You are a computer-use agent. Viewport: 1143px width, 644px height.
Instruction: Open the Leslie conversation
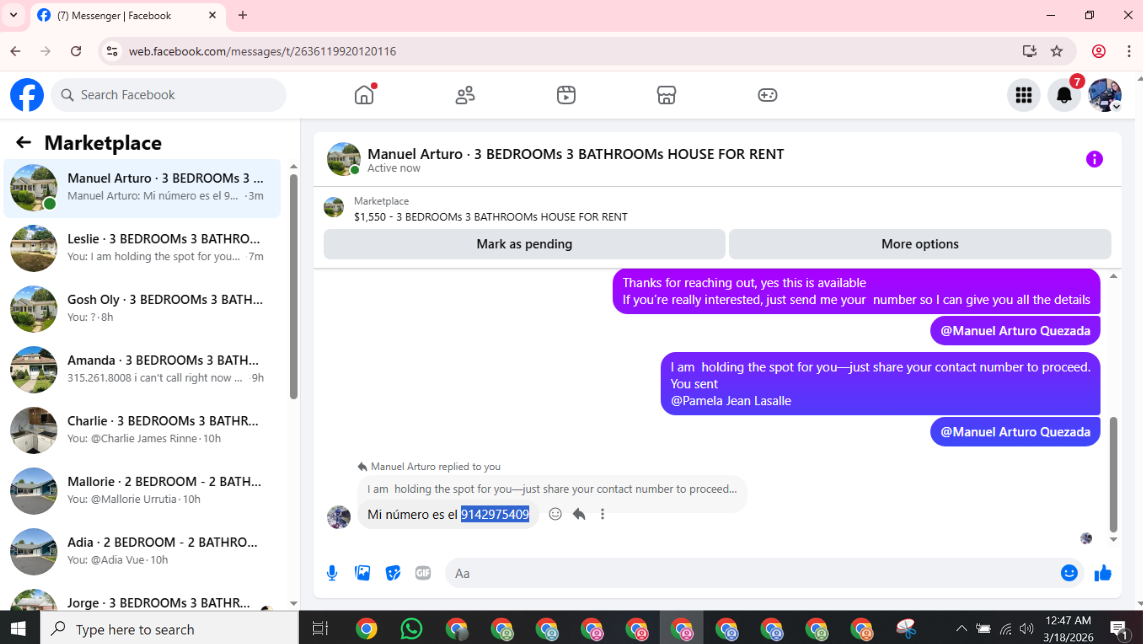tap(142, 248)
